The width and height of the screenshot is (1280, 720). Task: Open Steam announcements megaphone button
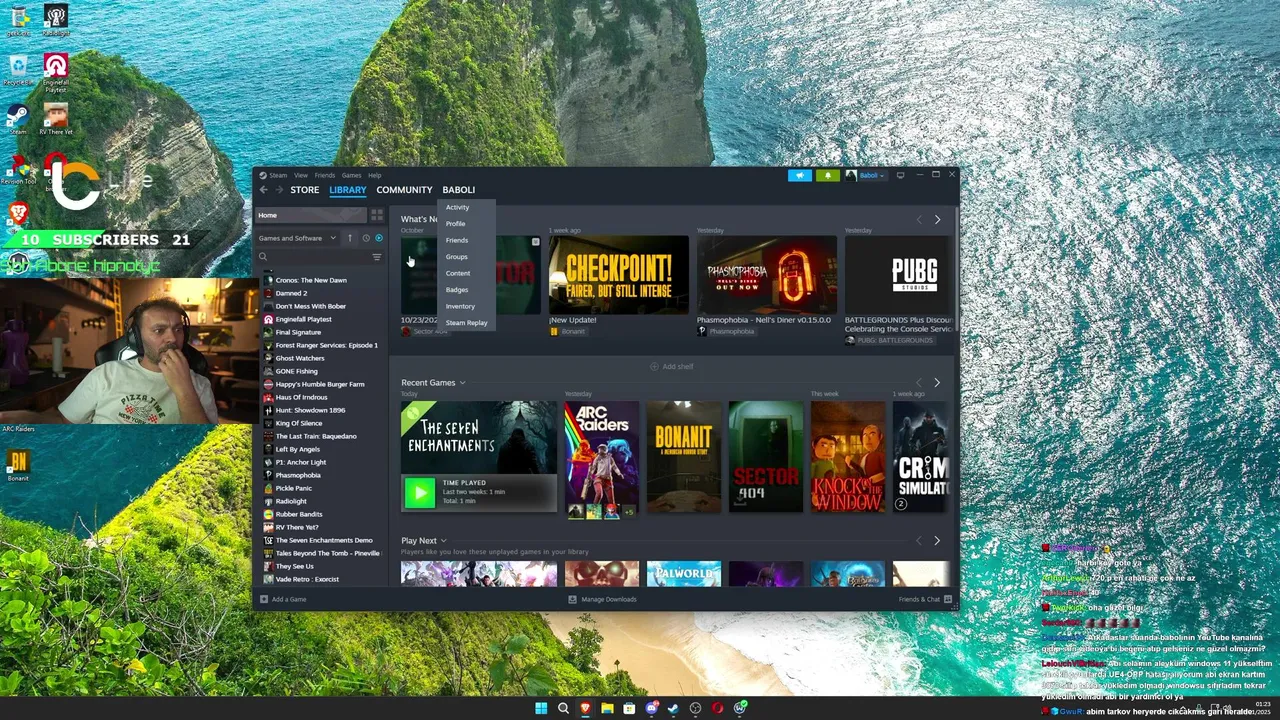(x=800, y=175)
